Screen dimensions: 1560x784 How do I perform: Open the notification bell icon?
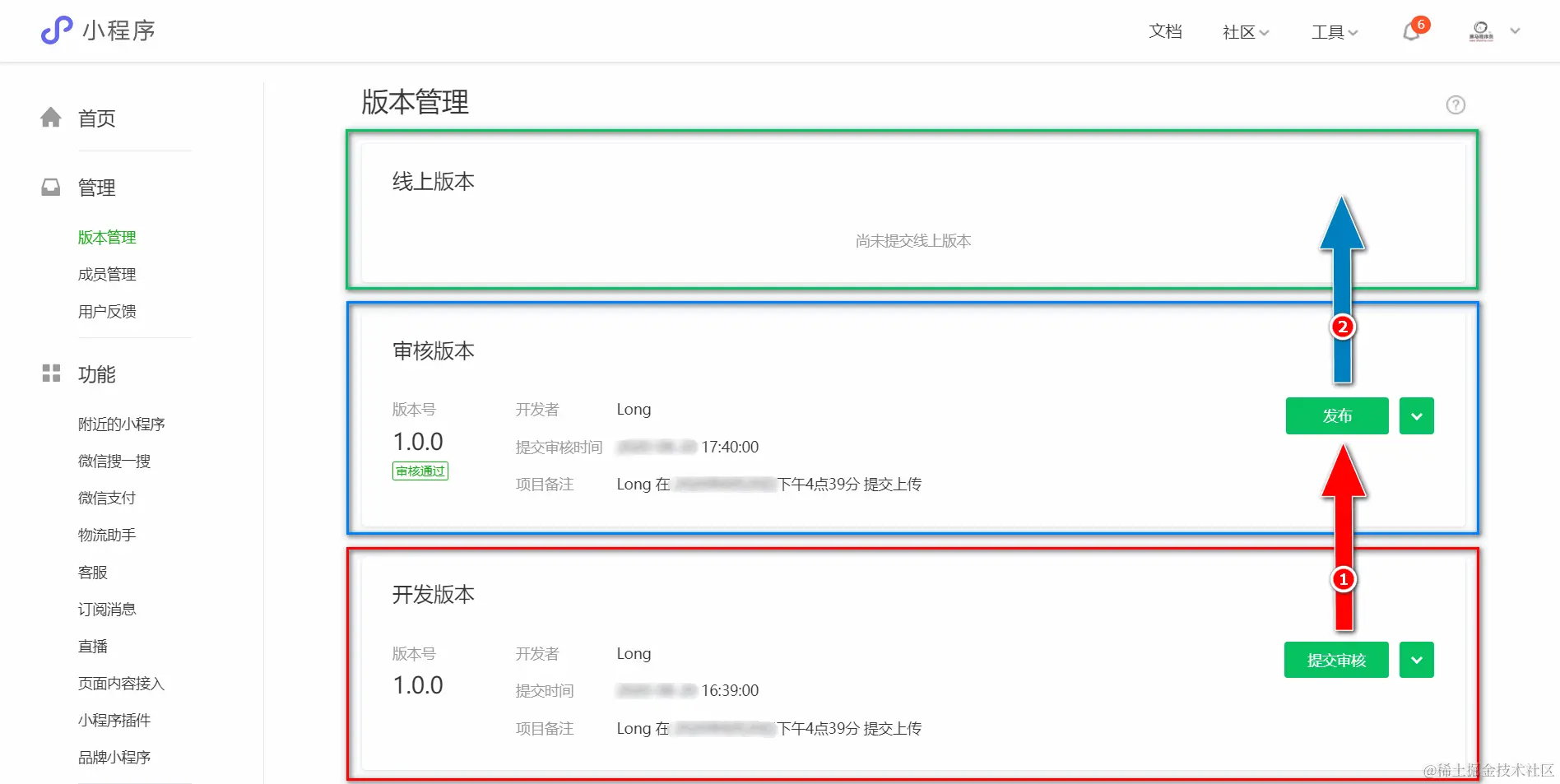point(1412,31)
